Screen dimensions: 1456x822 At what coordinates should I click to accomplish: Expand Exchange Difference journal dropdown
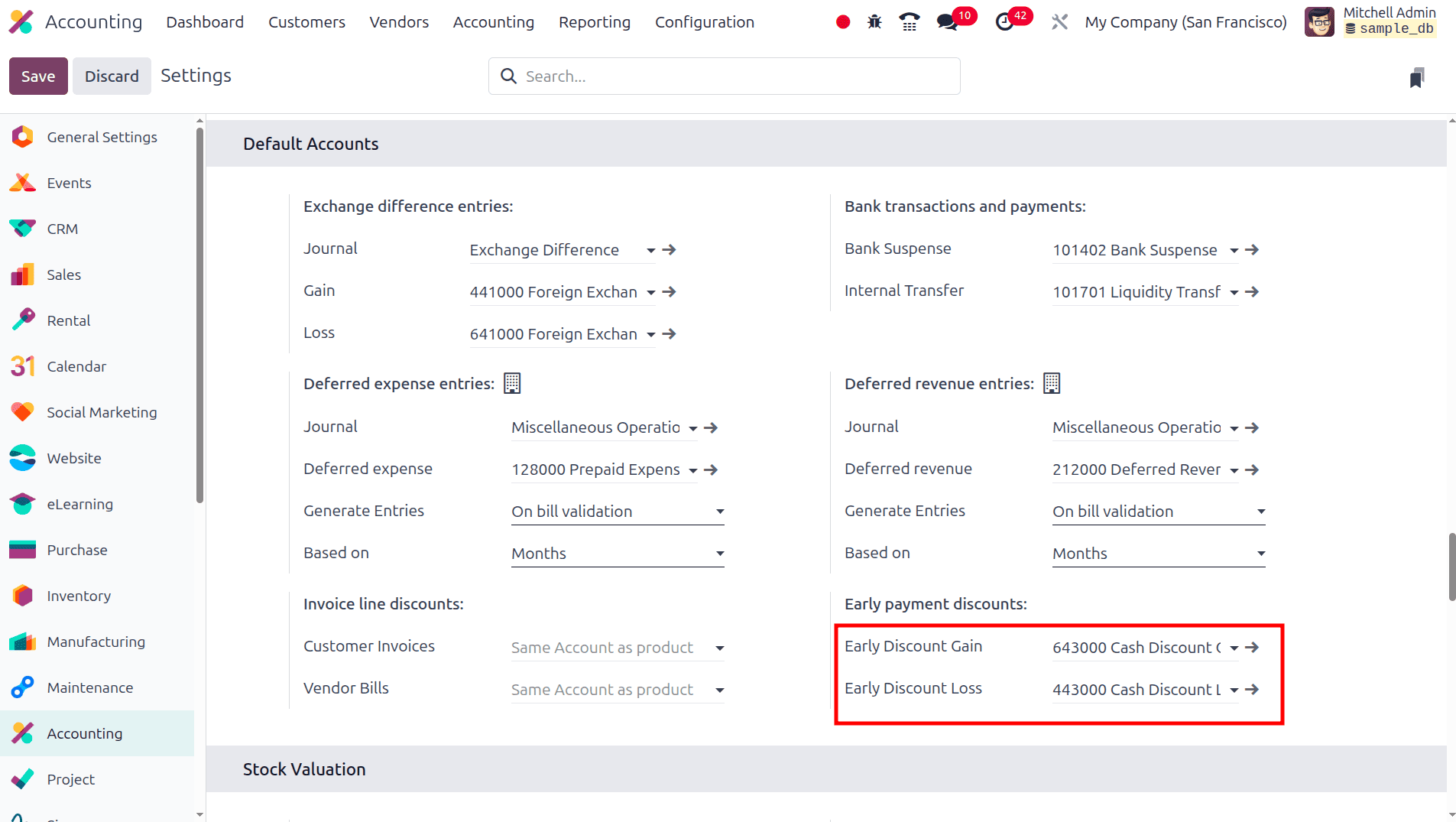(x=651, y=251)
